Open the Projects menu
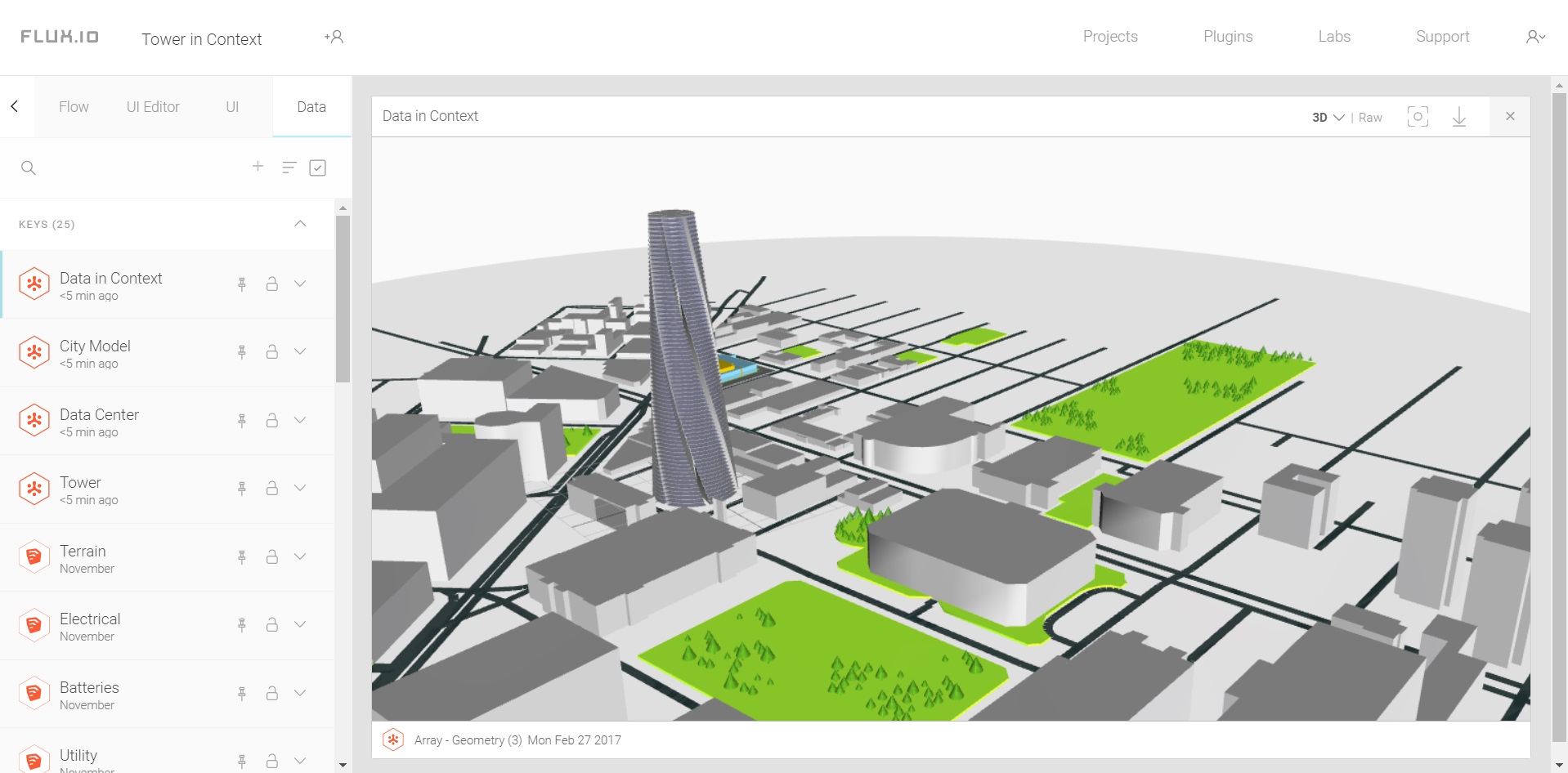Screen dimensions: 1568x773 (x=1110, y=37)
